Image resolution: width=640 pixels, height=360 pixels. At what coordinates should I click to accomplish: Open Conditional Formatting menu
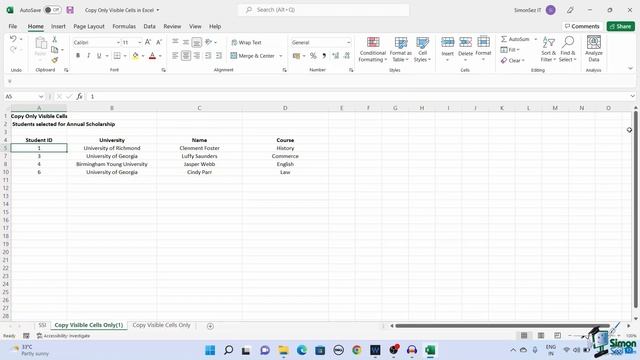point(373,49)
